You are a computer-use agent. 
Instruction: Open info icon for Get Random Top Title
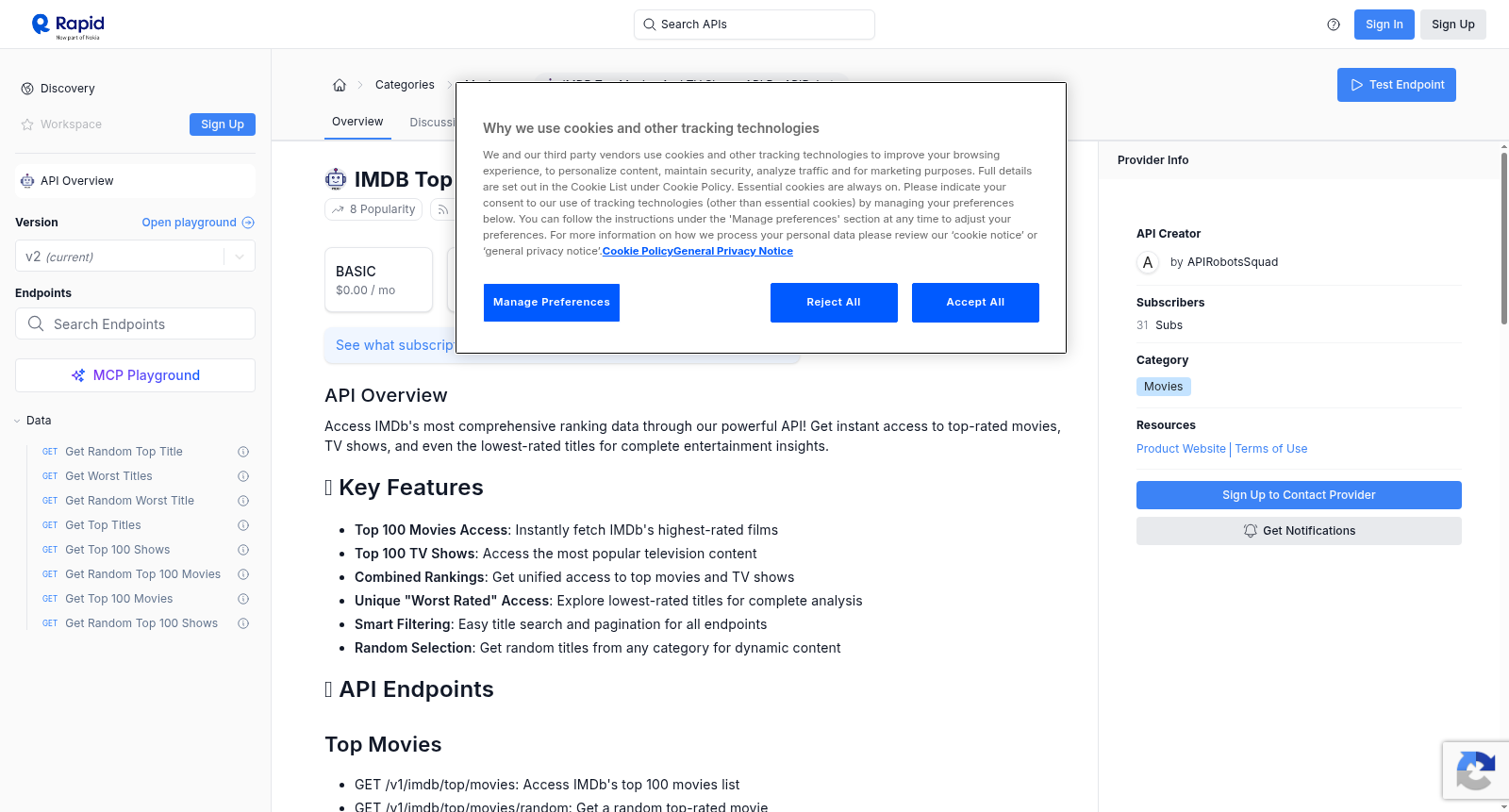click(x=243, y=452)
